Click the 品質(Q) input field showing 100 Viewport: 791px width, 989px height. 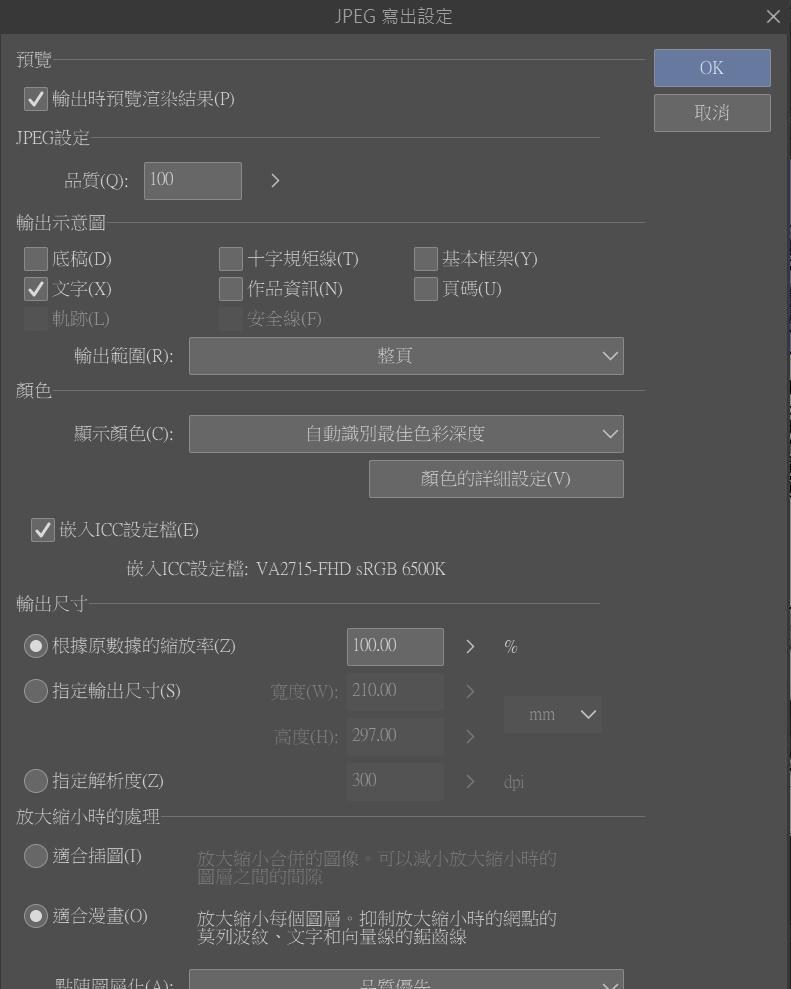pos(193,181)
